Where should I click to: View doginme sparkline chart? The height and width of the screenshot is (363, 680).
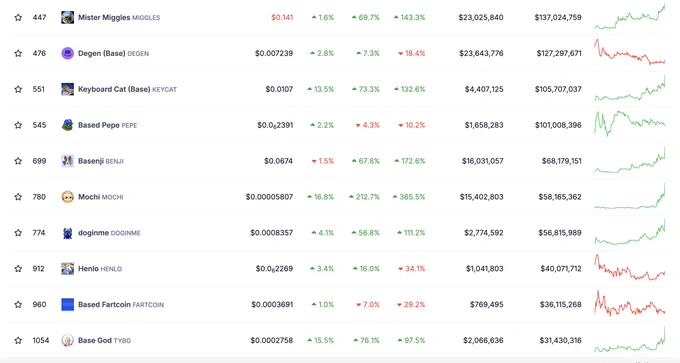(630, 232)
